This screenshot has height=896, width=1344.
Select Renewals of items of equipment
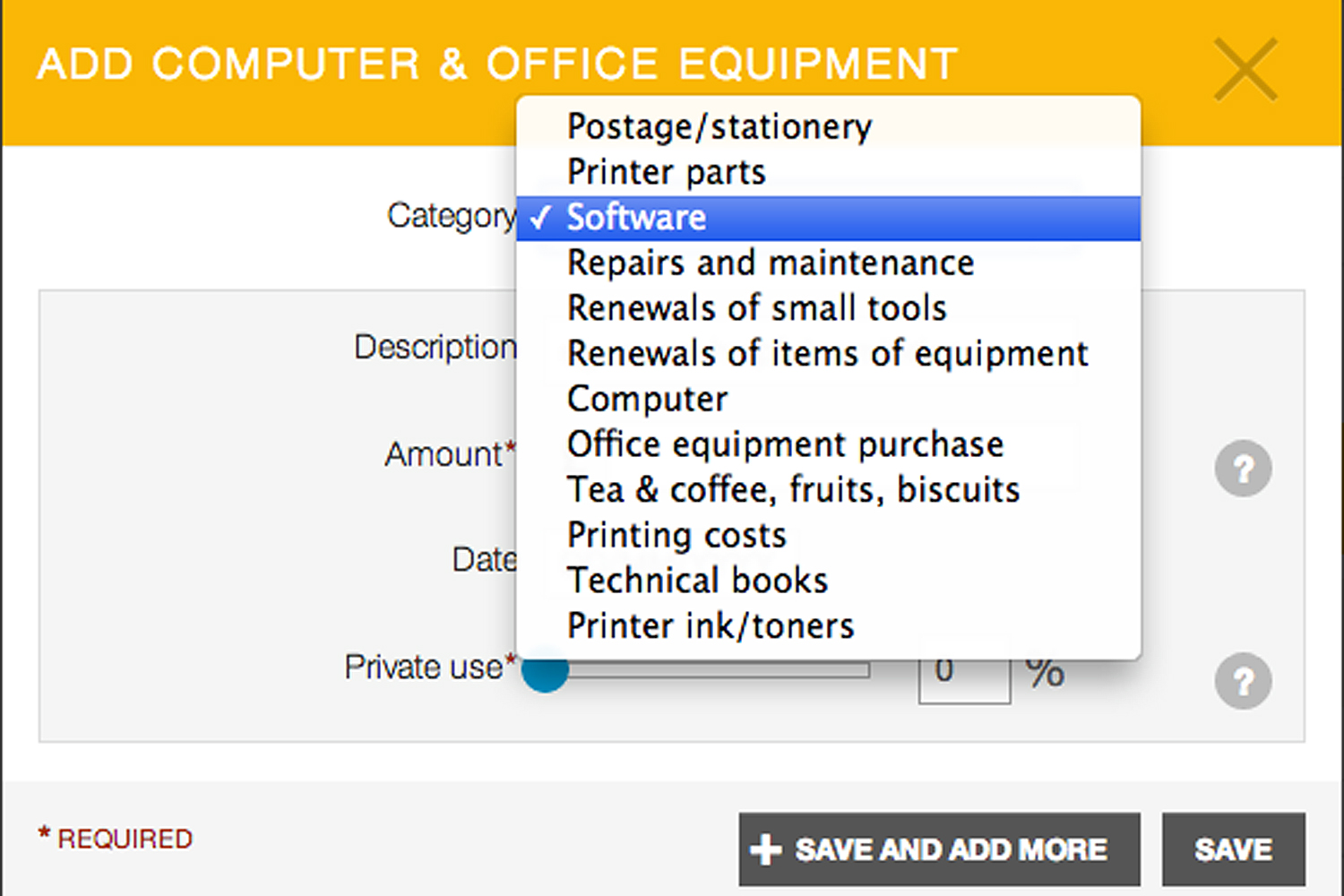tap(827, 354)
